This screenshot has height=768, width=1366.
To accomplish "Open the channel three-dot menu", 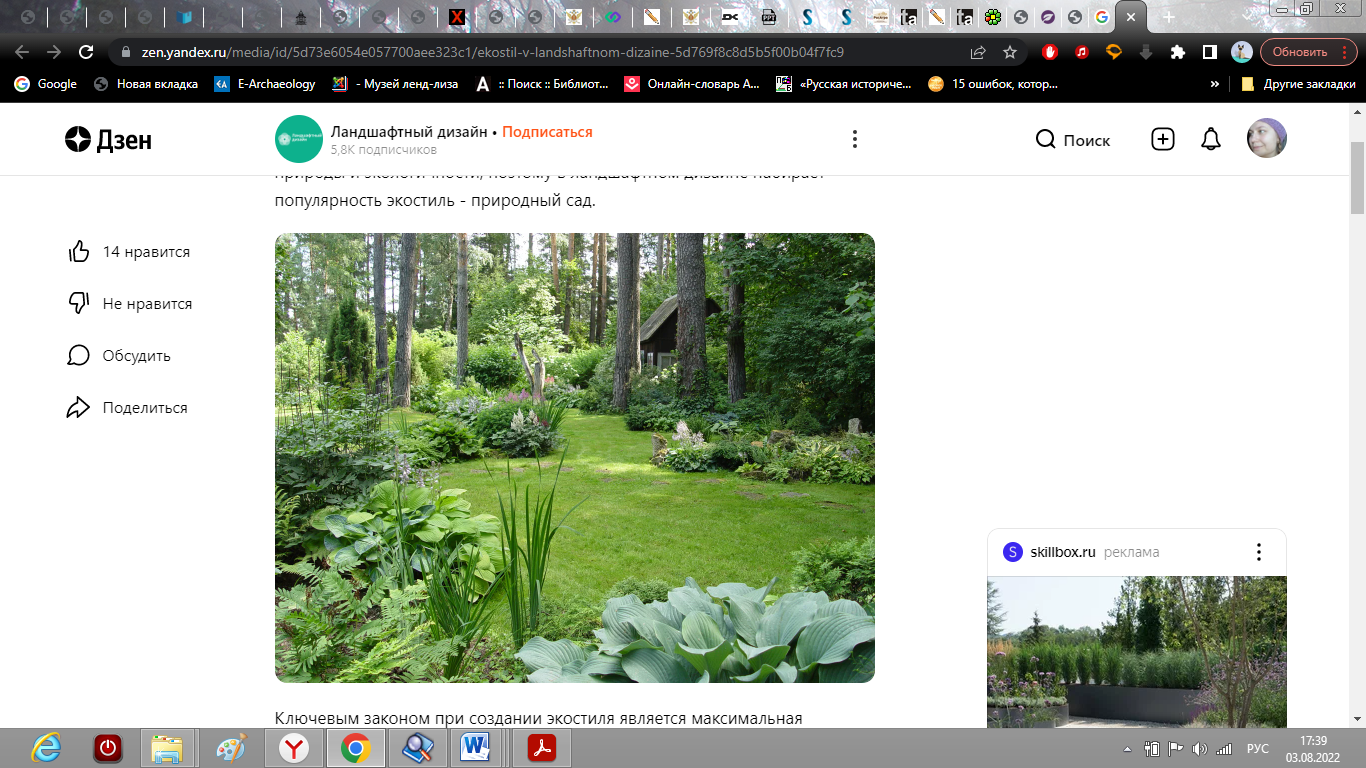I will click(854, 139).
